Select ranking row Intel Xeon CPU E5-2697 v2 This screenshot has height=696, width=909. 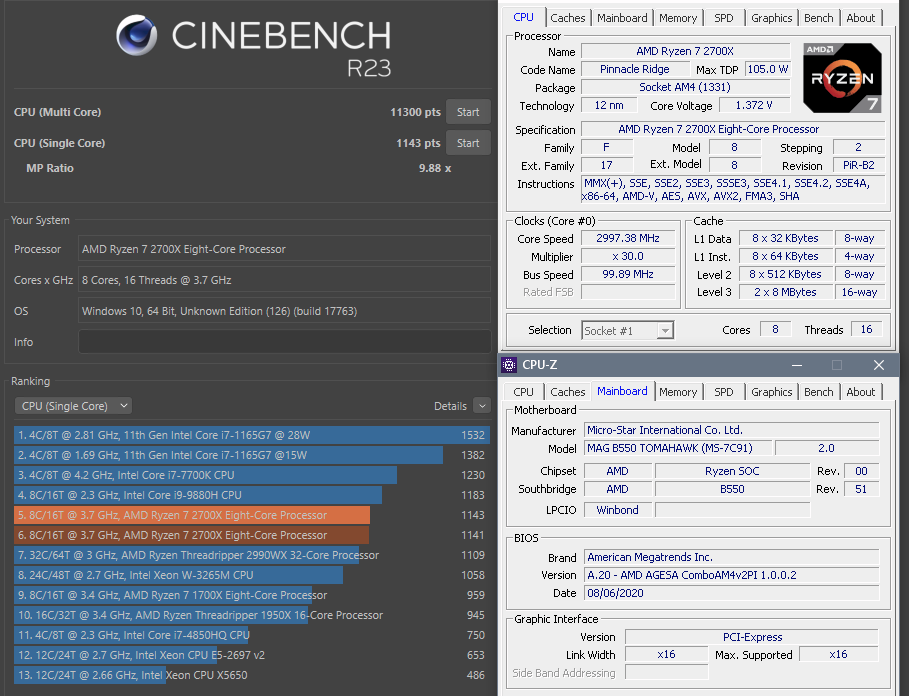coord(252,655)
